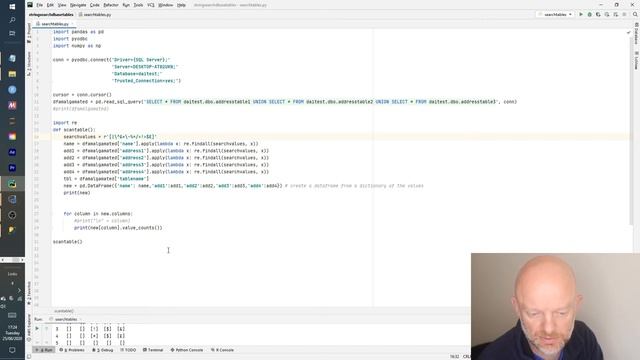The image size is (640, 360).
Task: Click the tool windows quick-access icon at bottom left
Action: pyautogui.click(x=29, y=356)
